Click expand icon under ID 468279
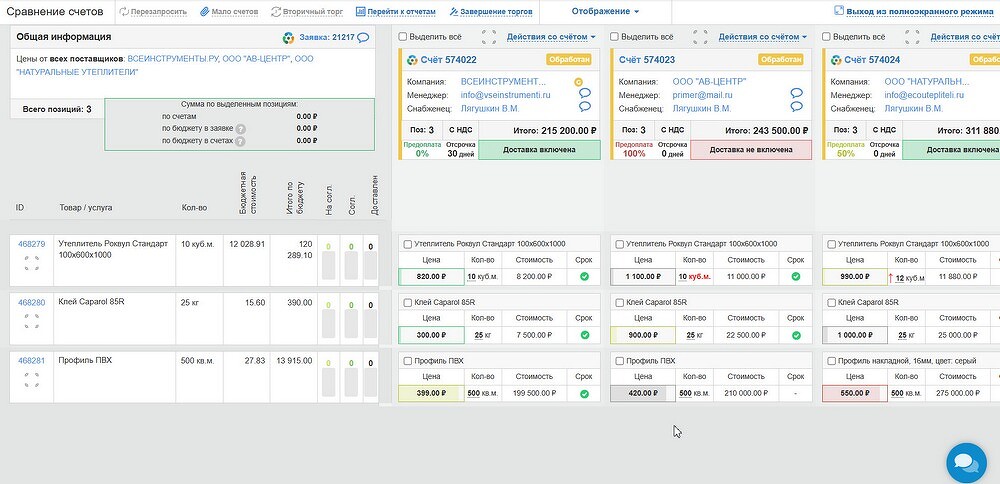Image resolution: width=1000 pixels, height=484 pixels. click(x=31, y=264)
